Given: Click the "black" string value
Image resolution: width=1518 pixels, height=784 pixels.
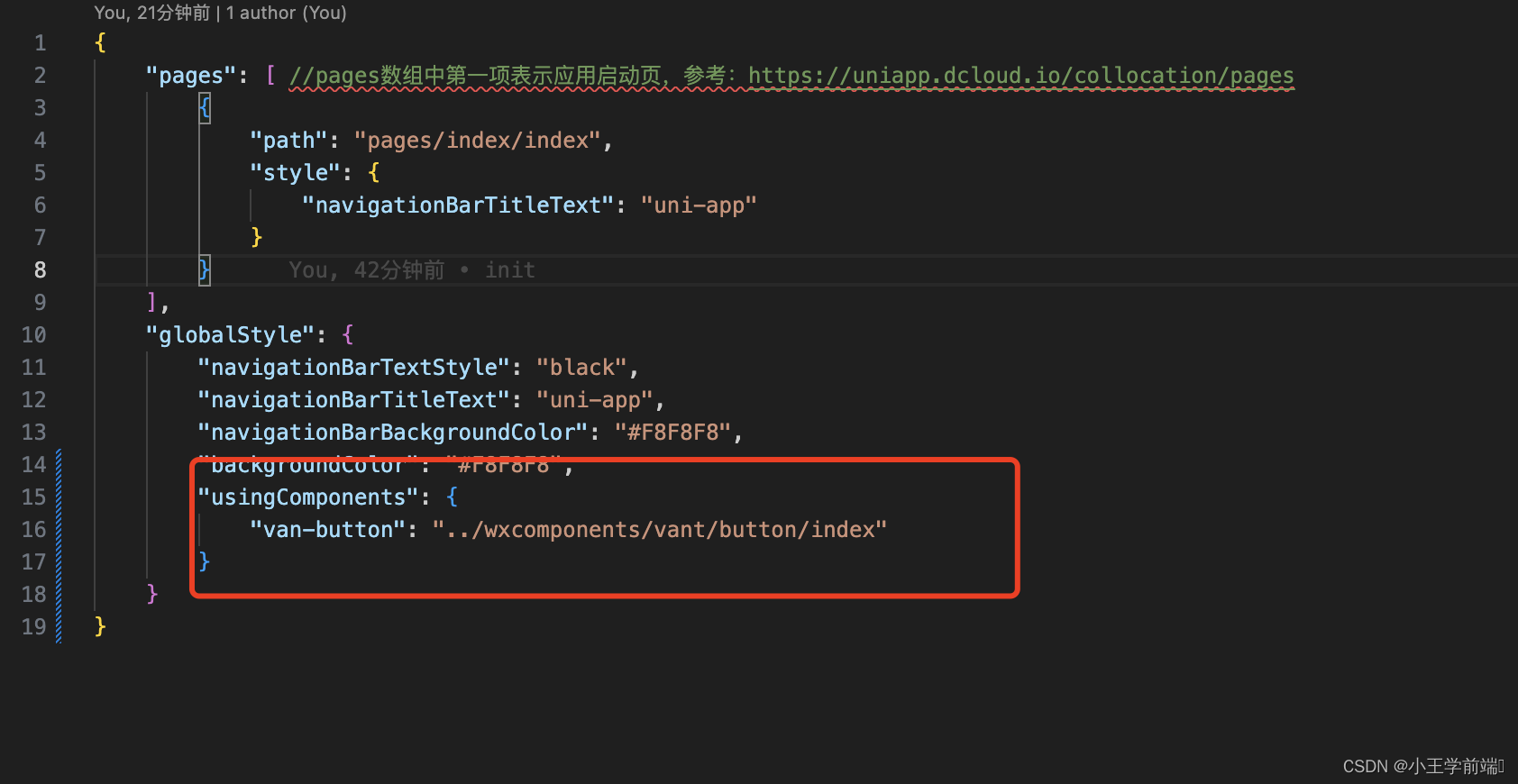Looking at the screenshot, I should 581,368.
